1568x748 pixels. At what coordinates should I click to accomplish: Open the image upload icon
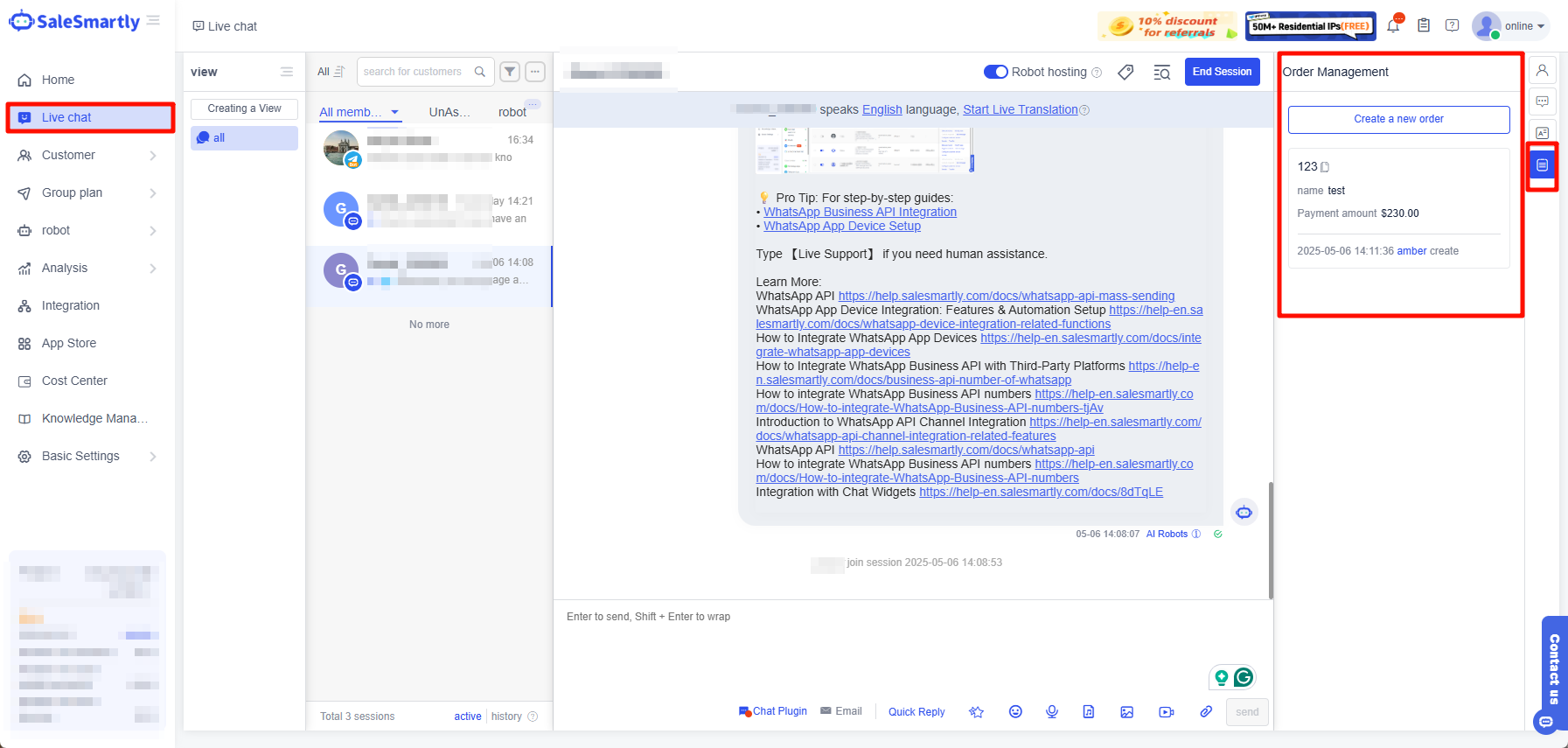click(1126, 712)
